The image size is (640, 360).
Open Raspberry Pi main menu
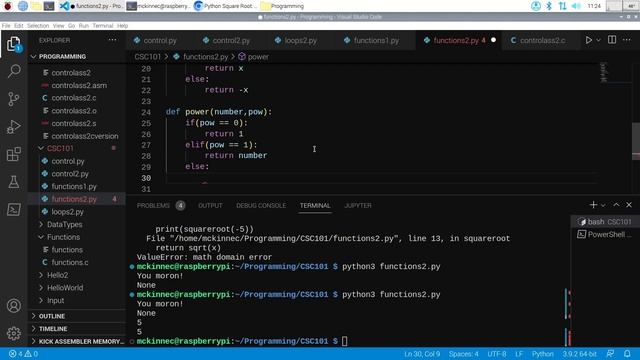(8, 6)
